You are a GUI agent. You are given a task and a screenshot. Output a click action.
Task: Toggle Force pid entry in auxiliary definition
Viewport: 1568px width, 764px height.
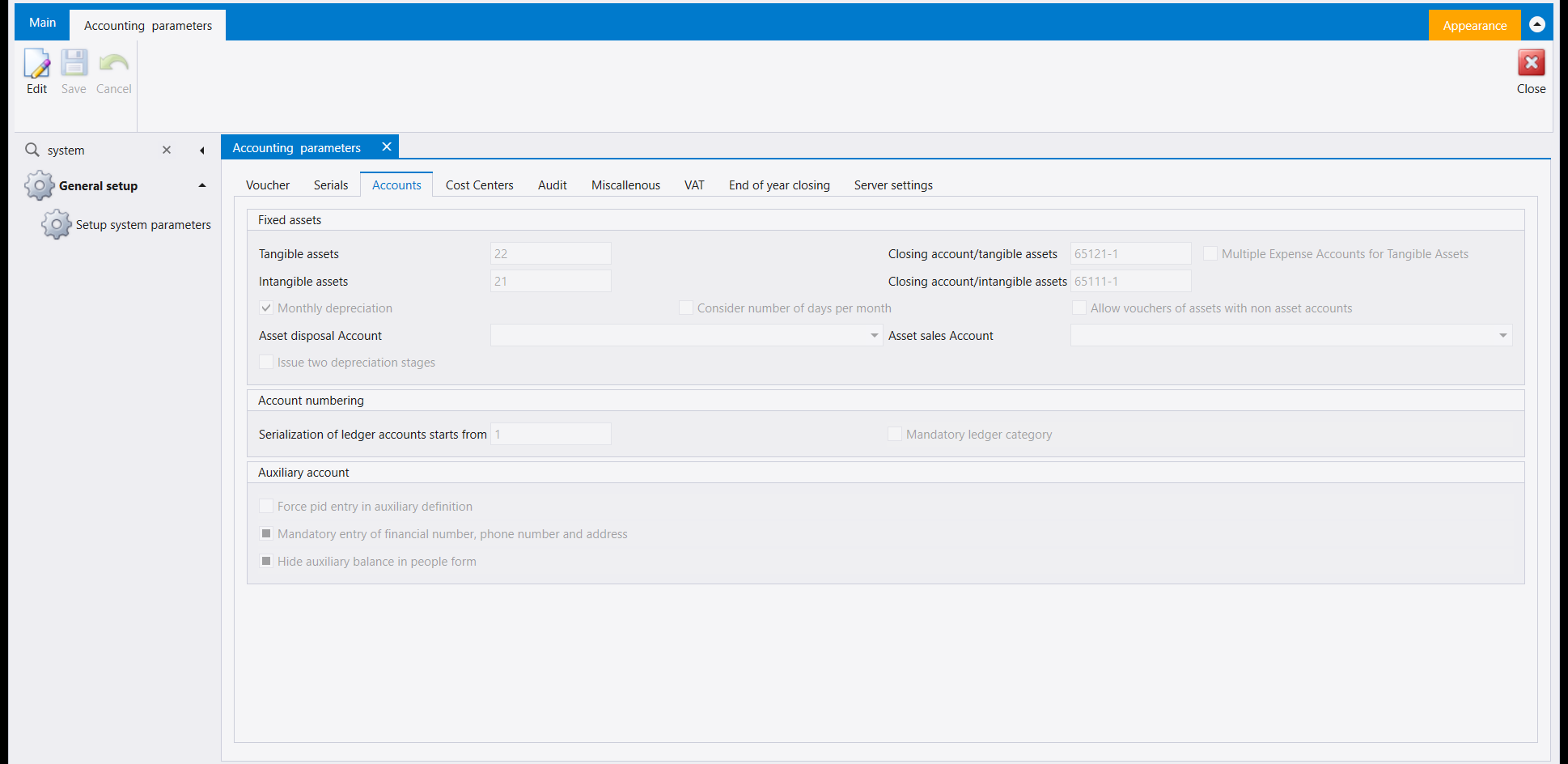pyautogui.click(x=266, y=506)
